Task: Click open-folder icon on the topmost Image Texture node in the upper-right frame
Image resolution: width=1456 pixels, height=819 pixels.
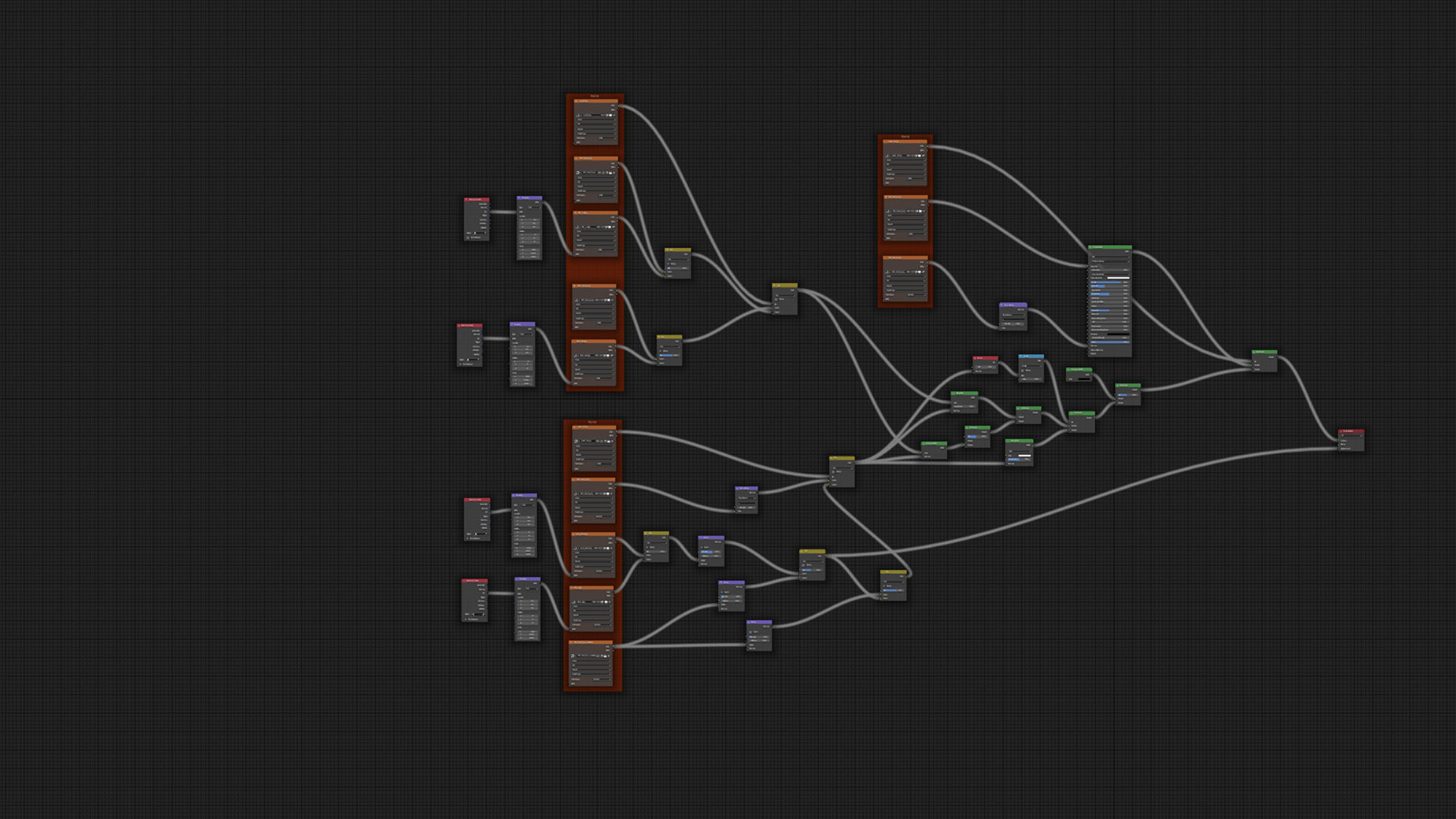Action: [x=919, y=155]
